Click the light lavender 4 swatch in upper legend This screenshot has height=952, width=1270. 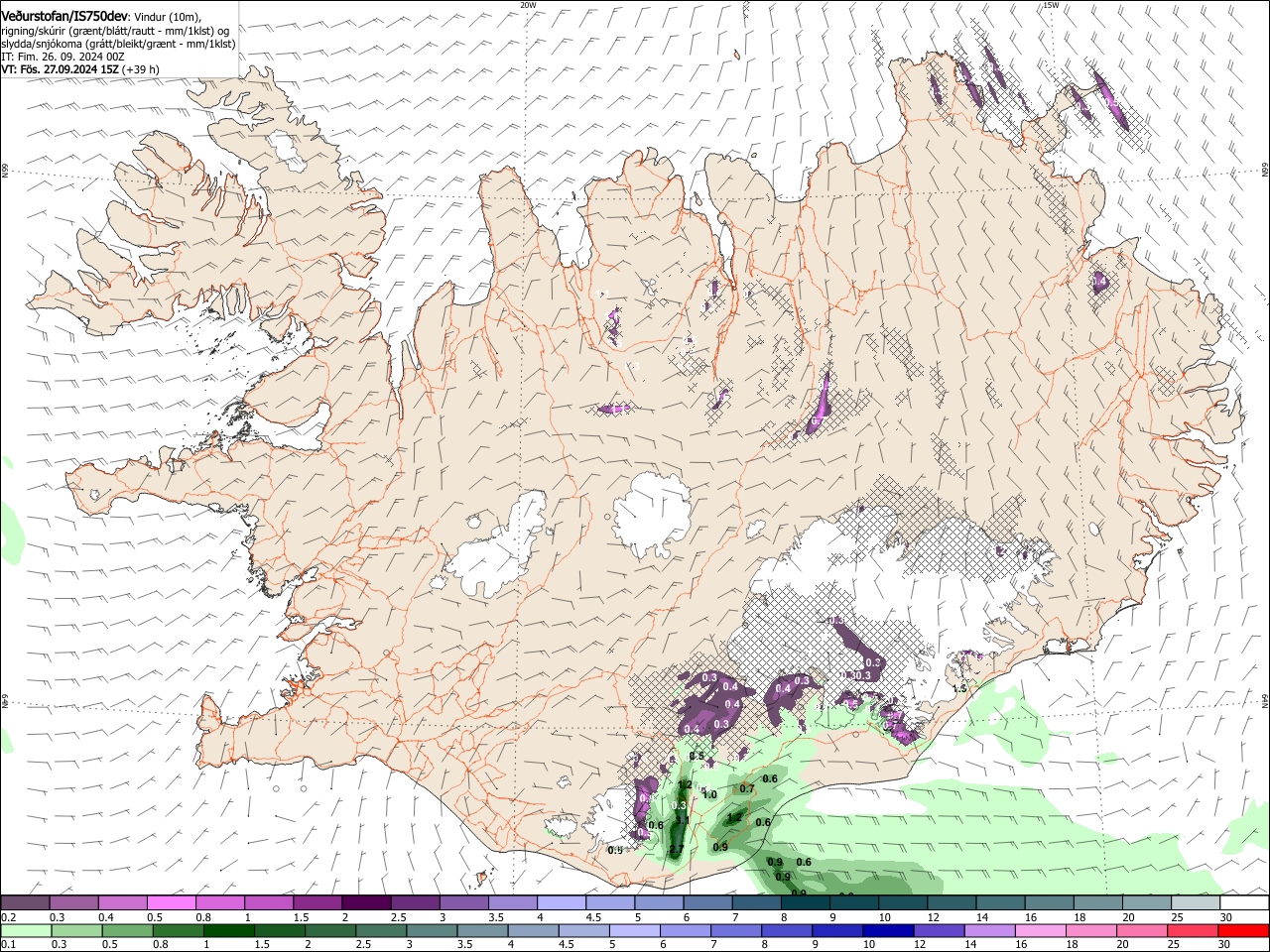[x=562, y=902]
